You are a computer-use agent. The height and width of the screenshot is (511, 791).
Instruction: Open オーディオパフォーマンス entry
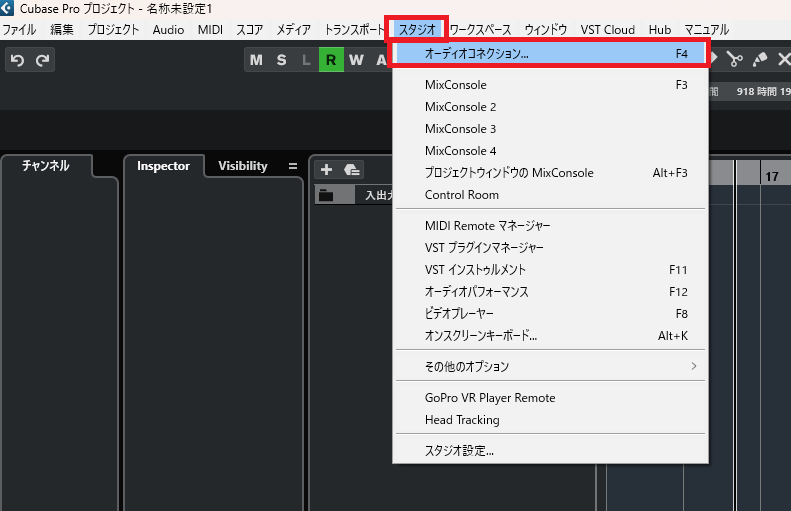coord(550,292)
